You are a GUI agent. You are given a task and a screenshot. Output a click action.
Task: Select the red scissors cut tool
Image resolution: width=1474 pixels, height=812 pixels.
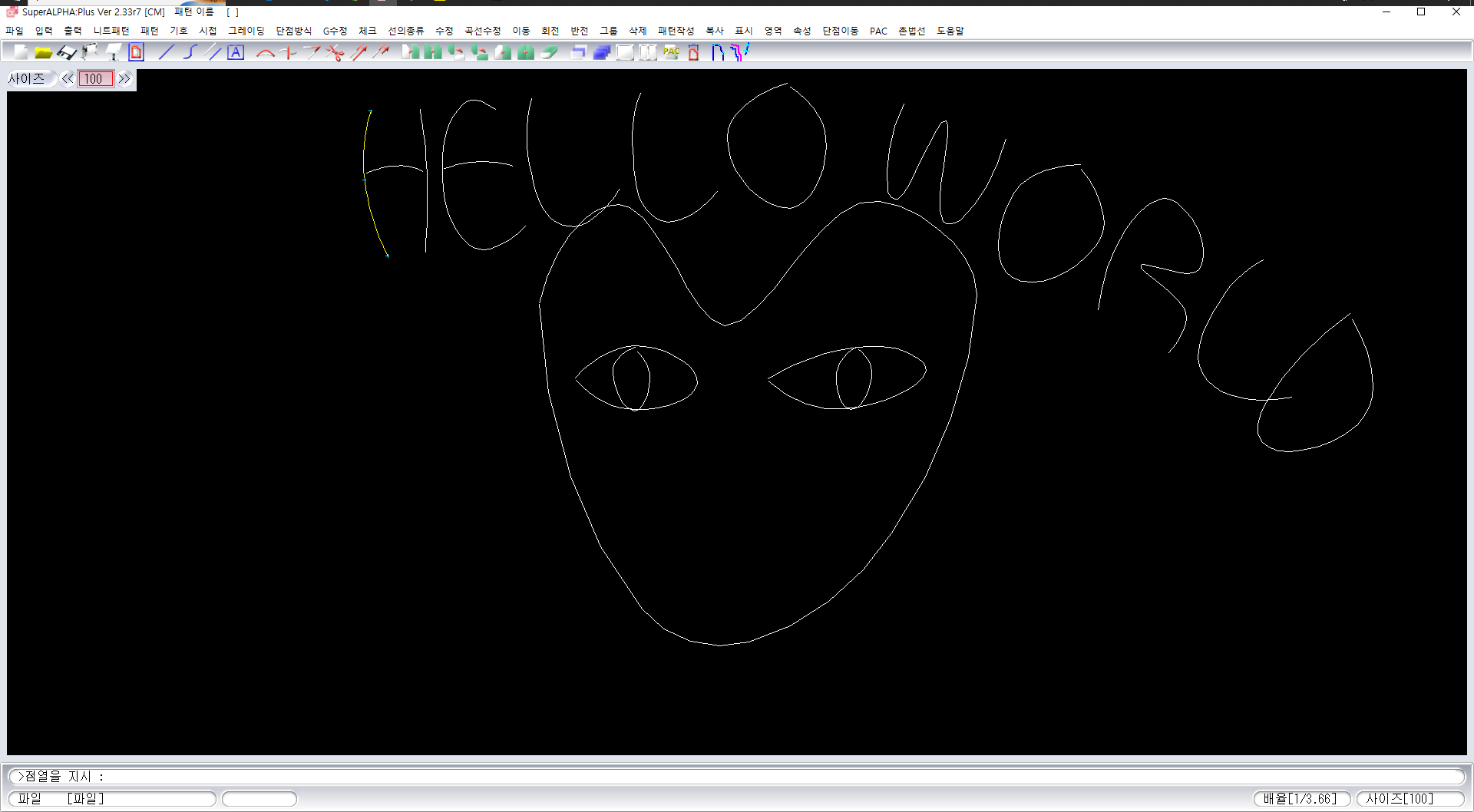(x=335, y=52)
